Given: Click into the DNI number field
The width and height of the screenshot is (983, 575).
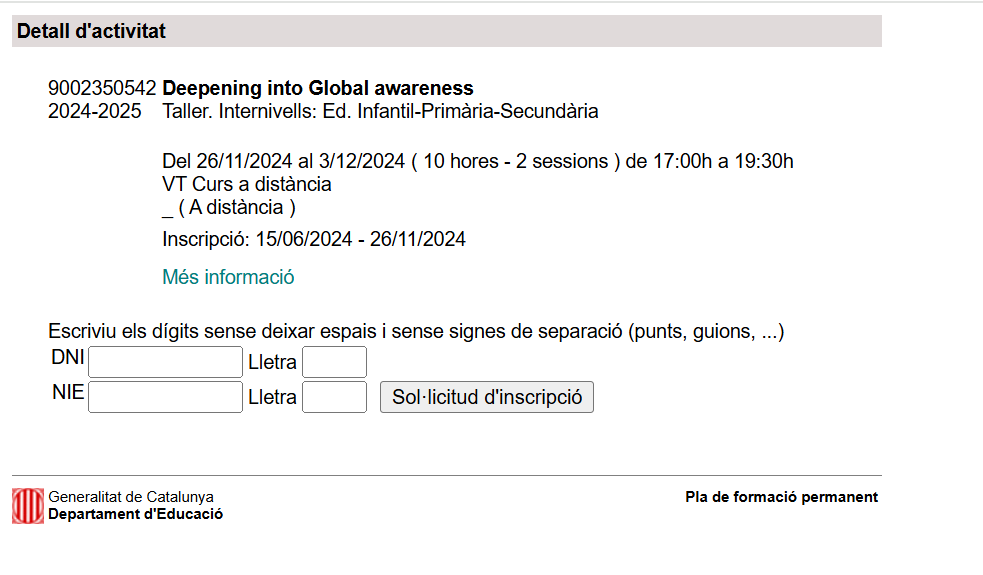Looking at the screenshot, I should 165,362.
